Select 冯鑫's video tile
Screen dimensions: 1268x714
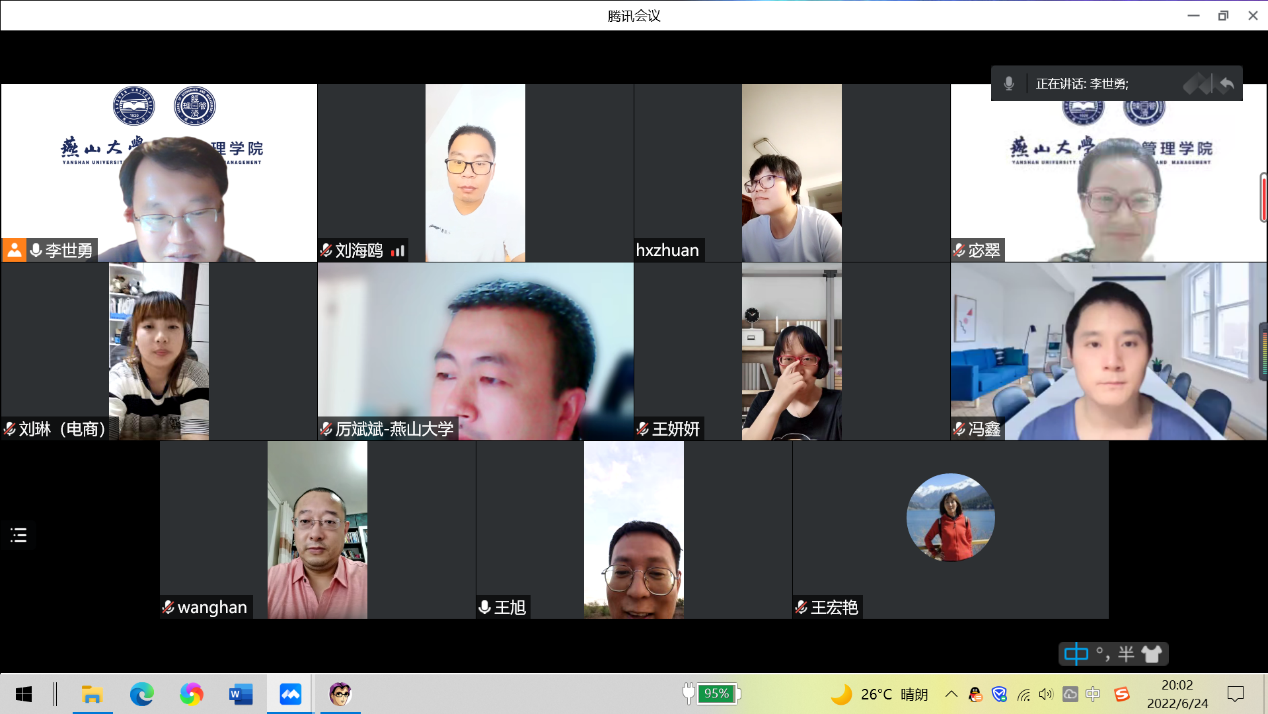click(1108, 351)
